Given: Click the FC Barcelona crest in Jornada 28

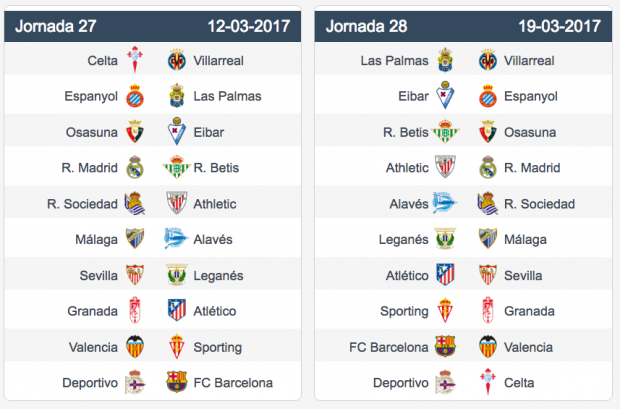Looking at the screenshot, I should pos(445,347).
